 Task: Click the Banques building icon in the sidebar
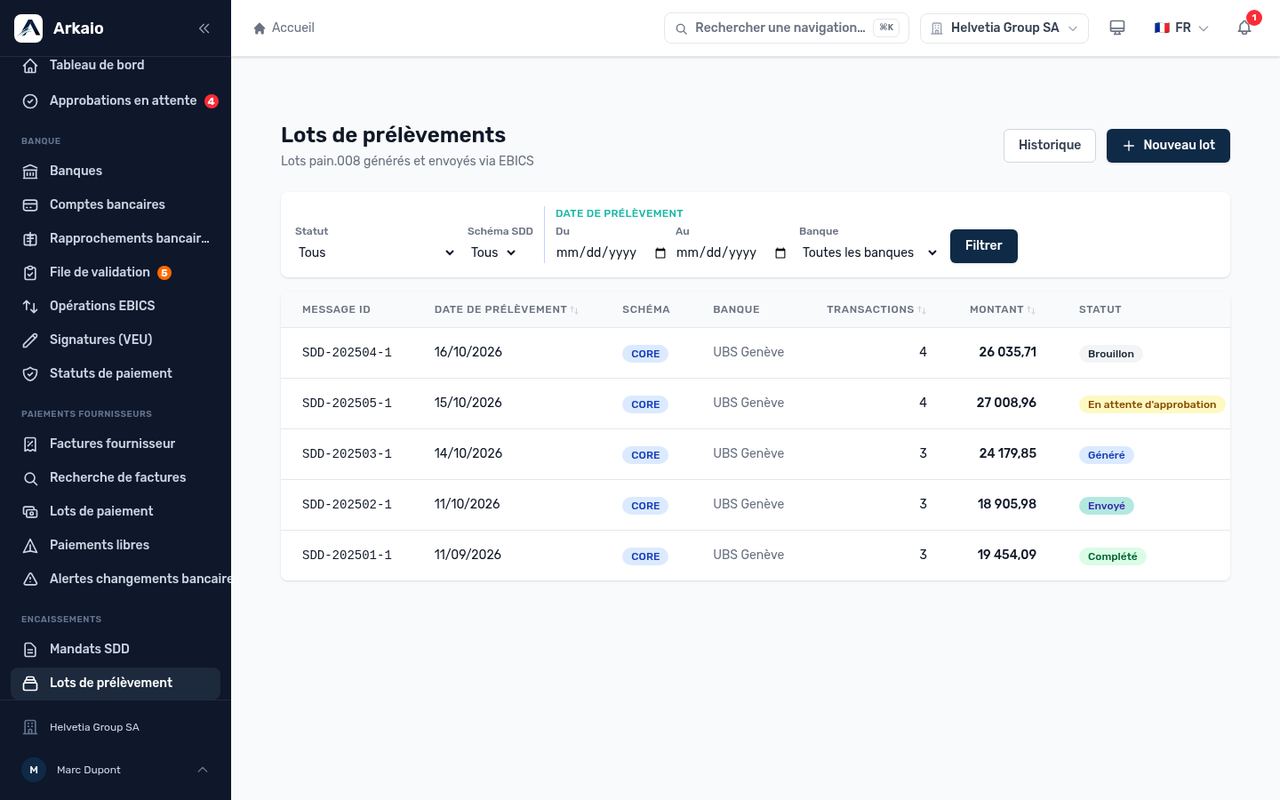(x=30, y=171)
